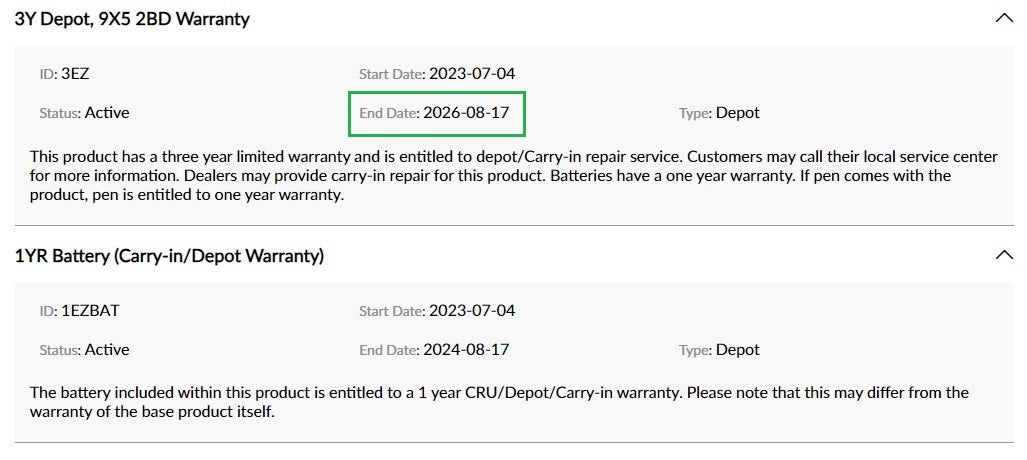Click the 2026-08-17 end date value

(x=466, y=113)
